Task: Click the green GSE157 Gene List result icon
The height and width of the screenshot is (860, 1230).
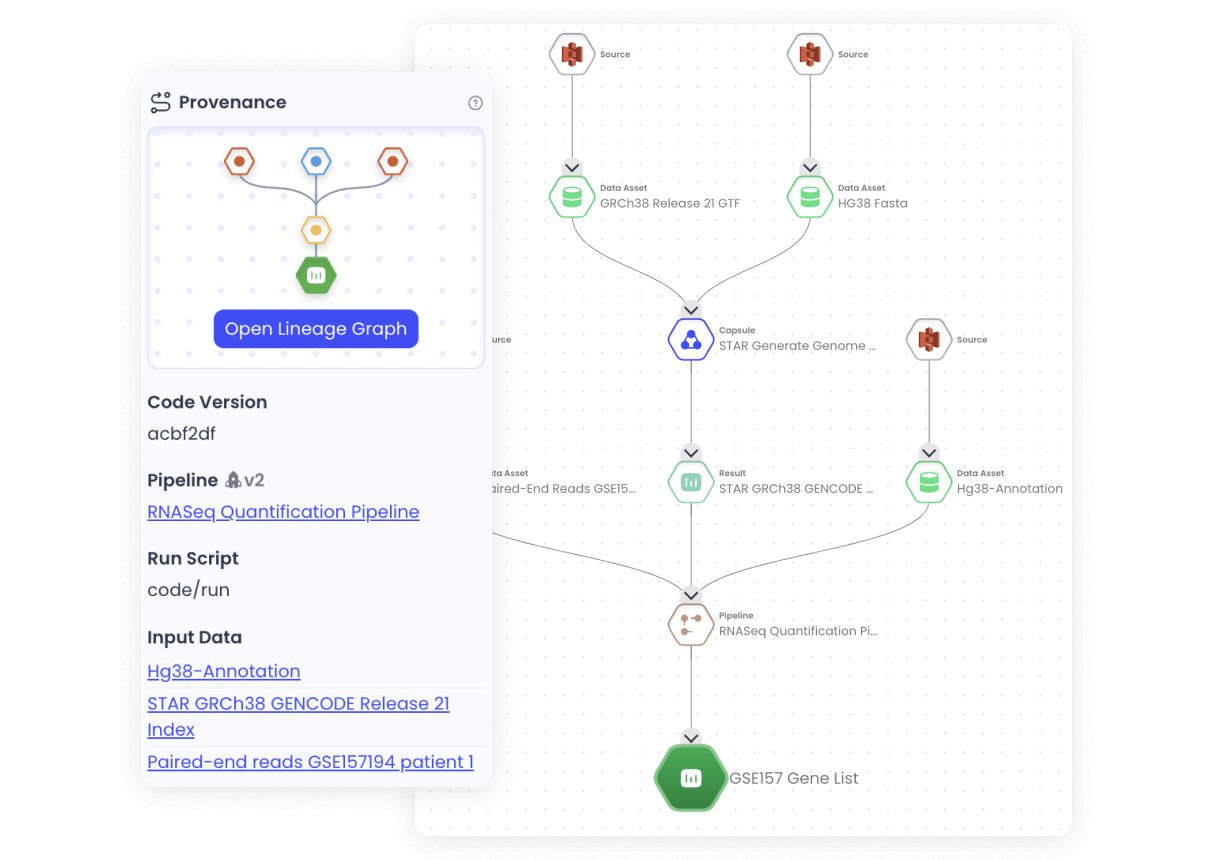Action: click(x=690, y=778)
